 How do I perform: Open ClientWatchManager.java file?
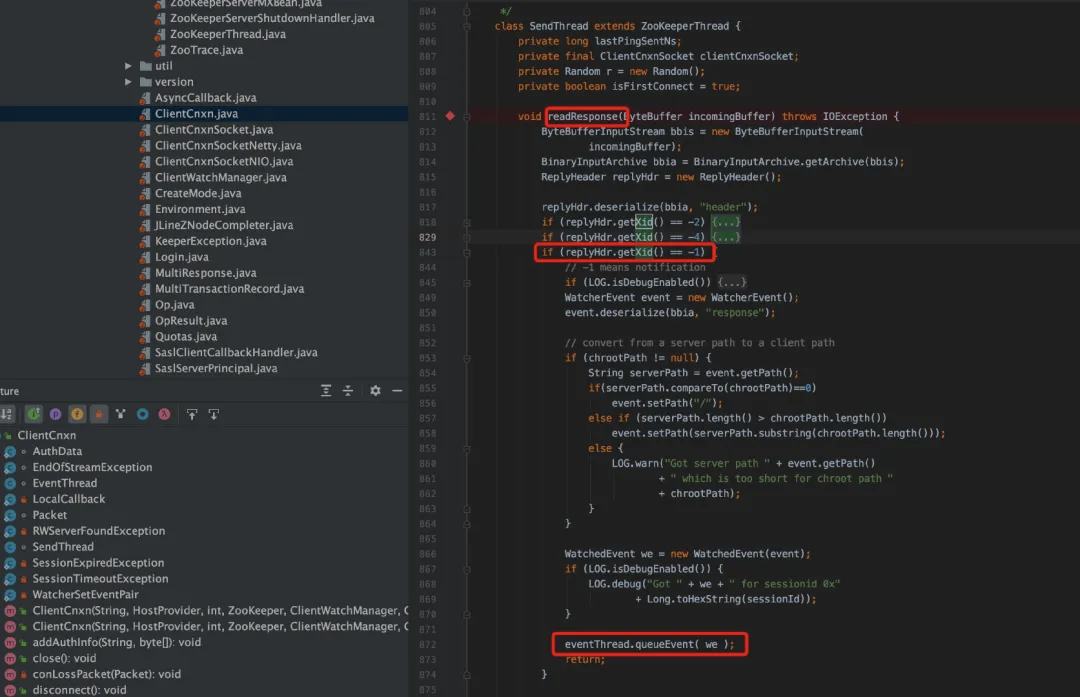coord(220,177)
